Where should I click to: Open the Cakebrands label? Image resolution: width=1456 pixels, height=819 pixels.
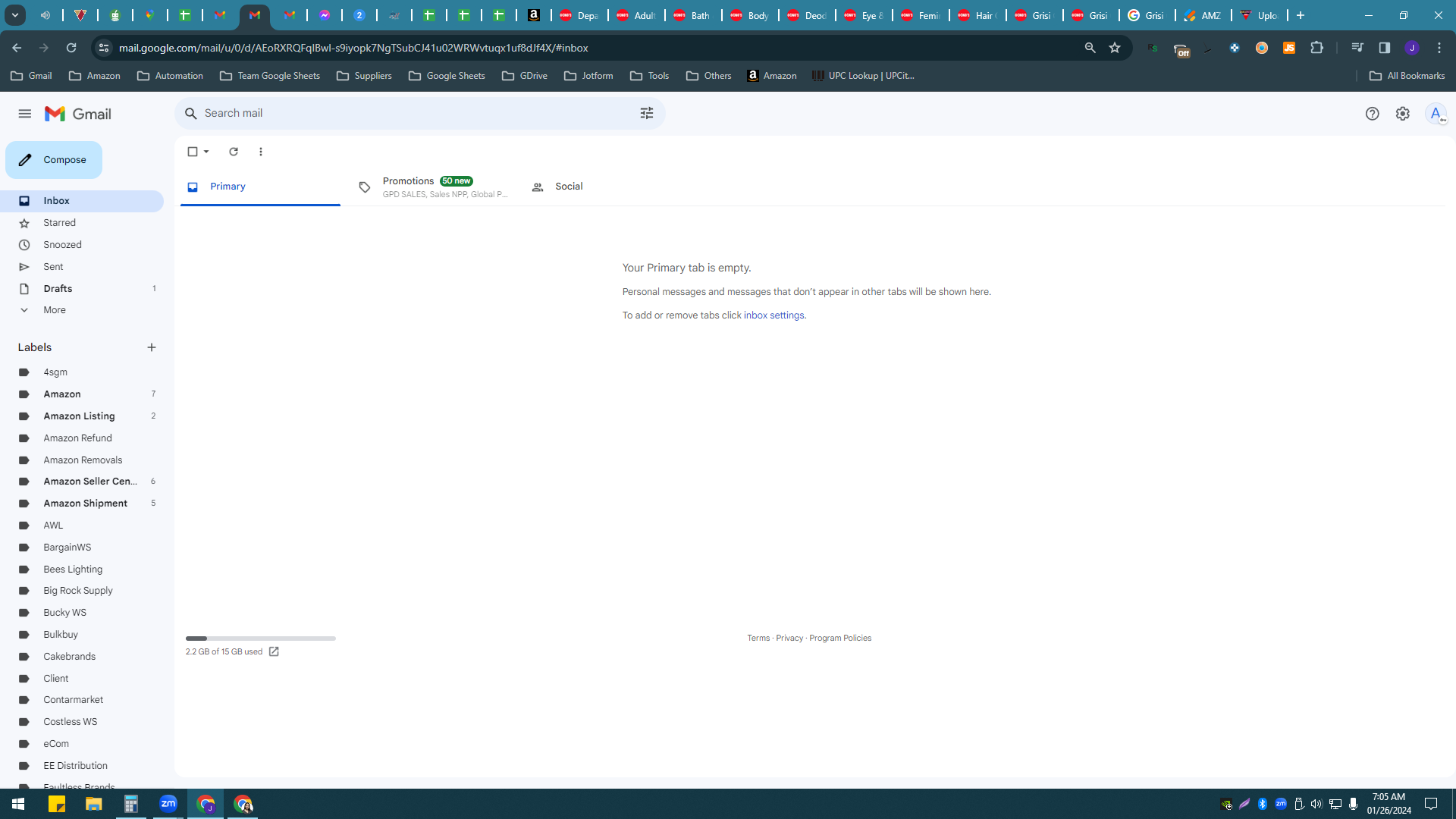point(82,657)
